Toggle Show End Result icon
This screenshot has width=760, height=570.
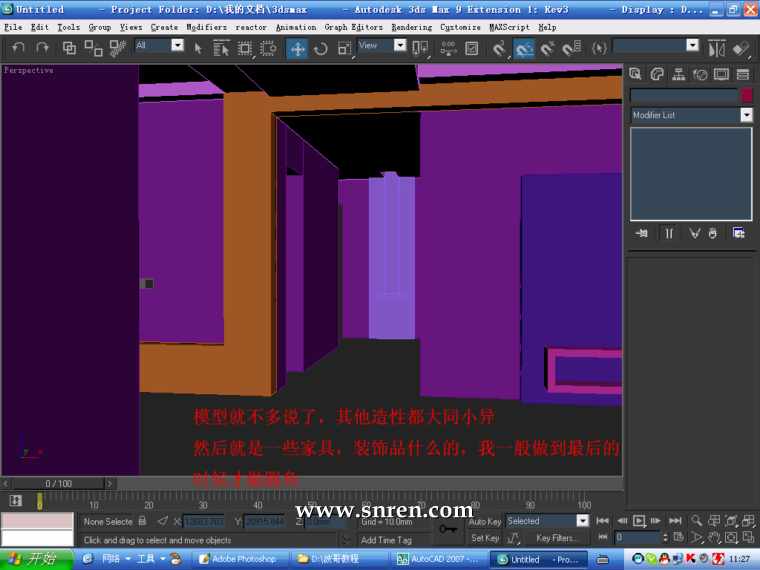pos(669,234)
